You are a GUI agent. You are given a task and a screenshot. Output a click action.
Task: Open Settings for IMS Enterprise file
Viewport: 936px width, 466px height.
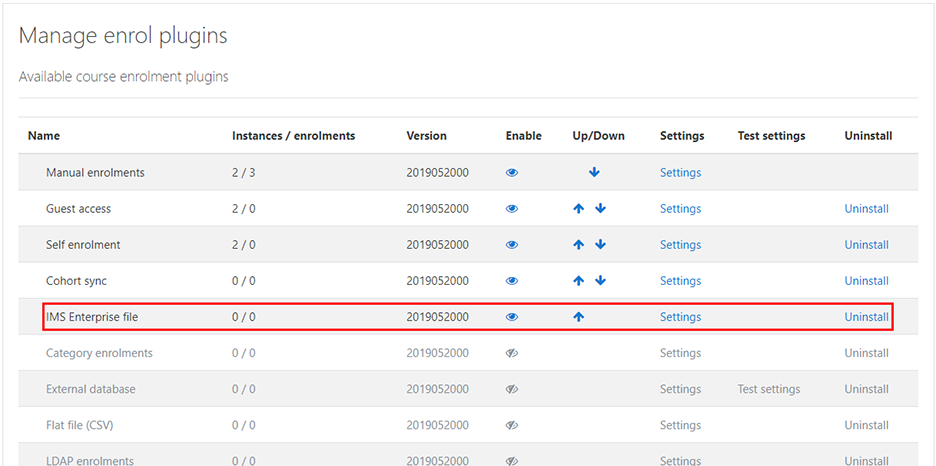pos(680,317)
